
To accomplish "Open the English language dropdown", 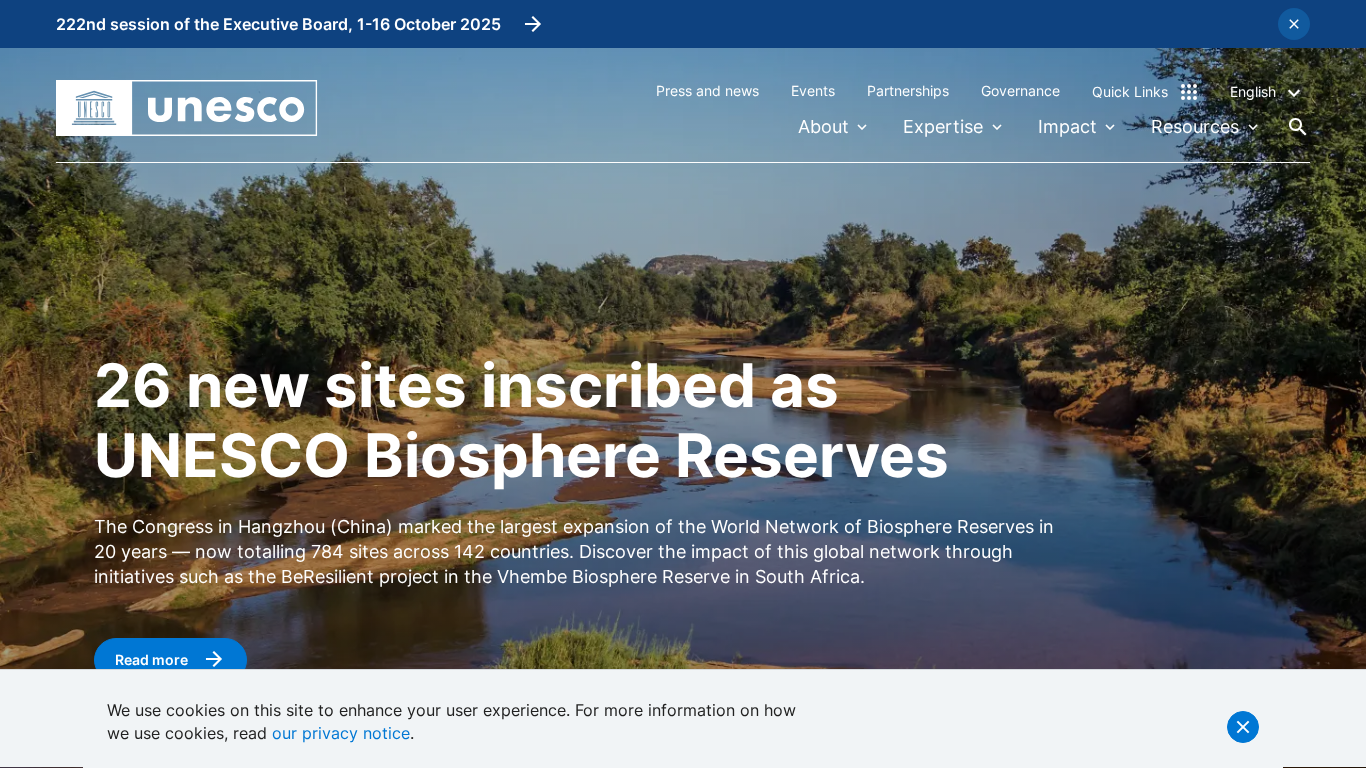I will [x=1265, y=92].
